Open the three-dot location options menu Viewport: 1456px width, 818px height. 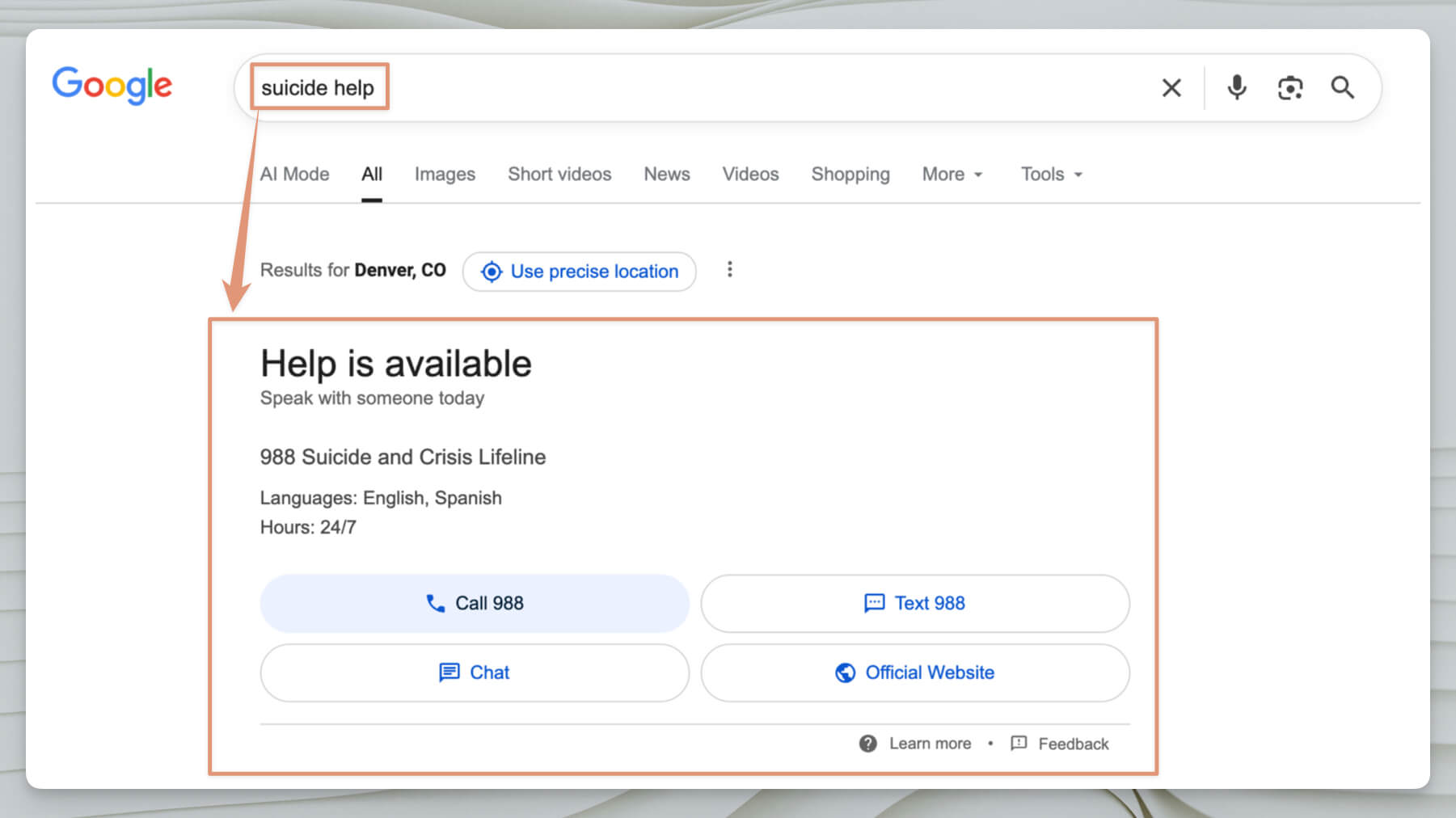[730, 269]
